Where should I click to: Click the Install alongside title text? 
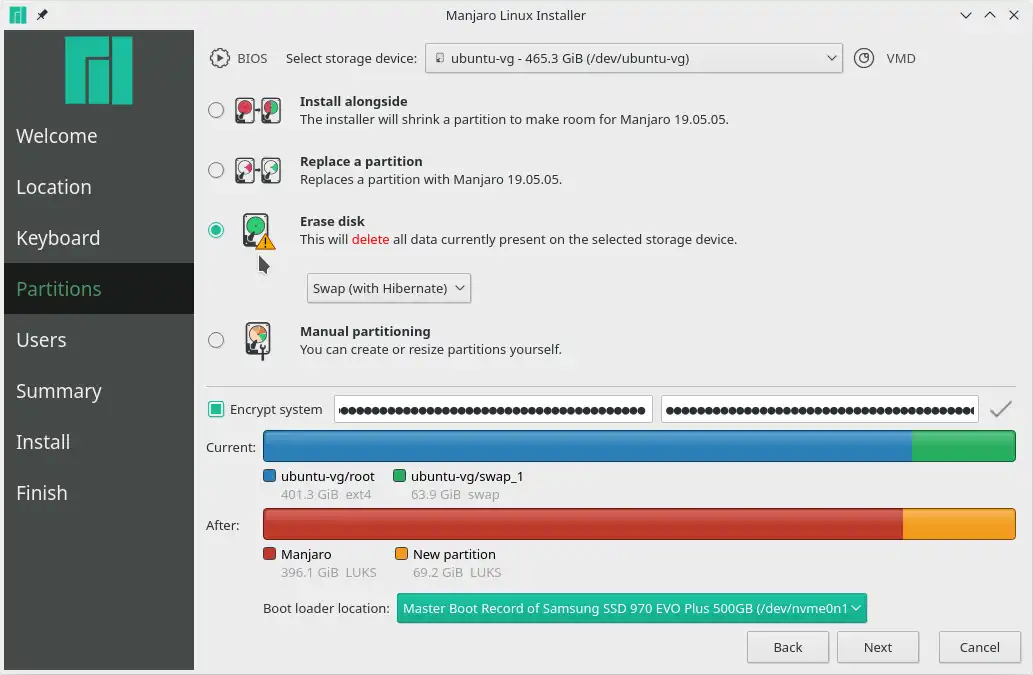click(354, 101)
